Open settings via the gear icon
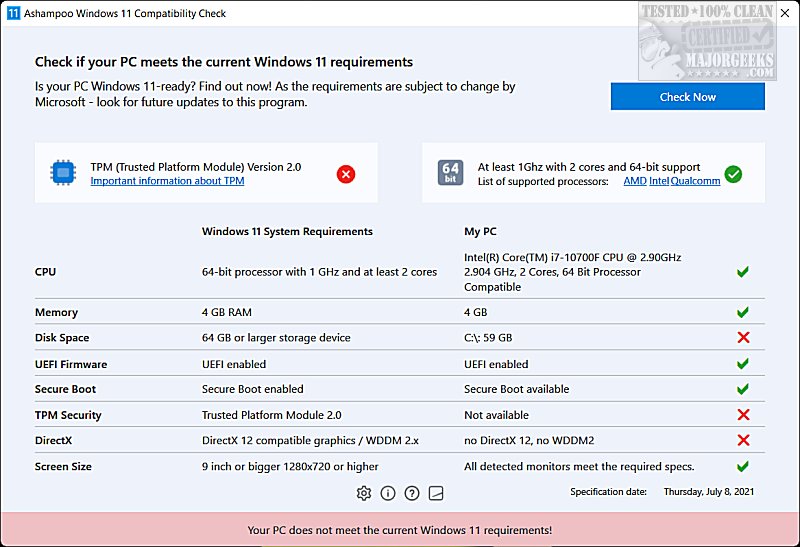Image resolution: width=800 pixels, height=547 pixels. pyautogui.click(x=364, y=493)
